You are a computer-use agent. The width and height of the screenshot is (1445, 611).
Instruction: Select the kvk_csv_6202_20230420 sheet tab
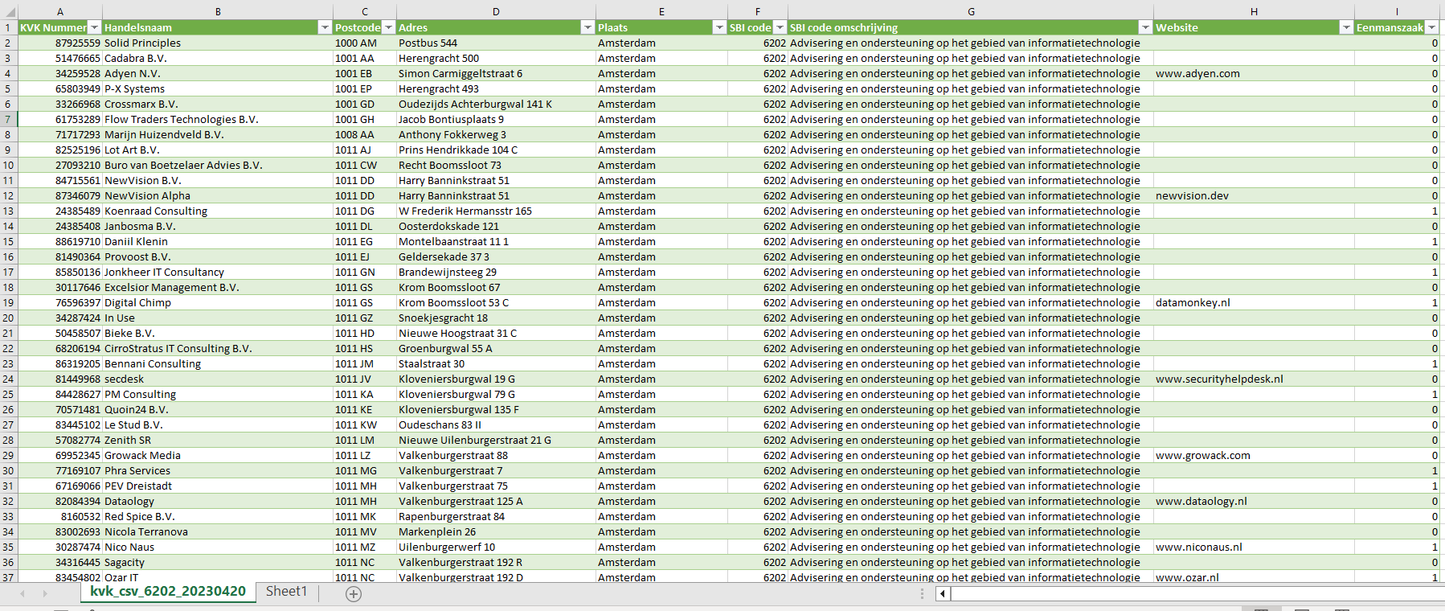(x=168, y=591)
